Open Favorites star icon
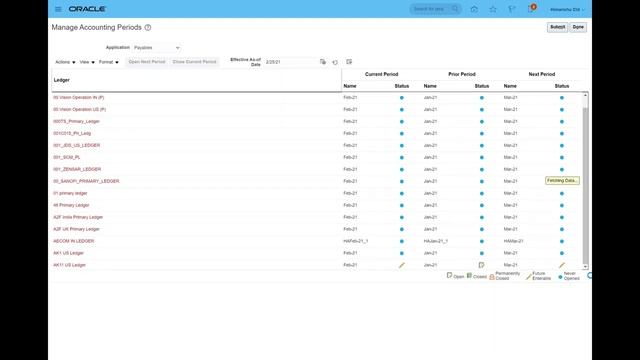This screenshot has height=360, width=640. (493, 9)
